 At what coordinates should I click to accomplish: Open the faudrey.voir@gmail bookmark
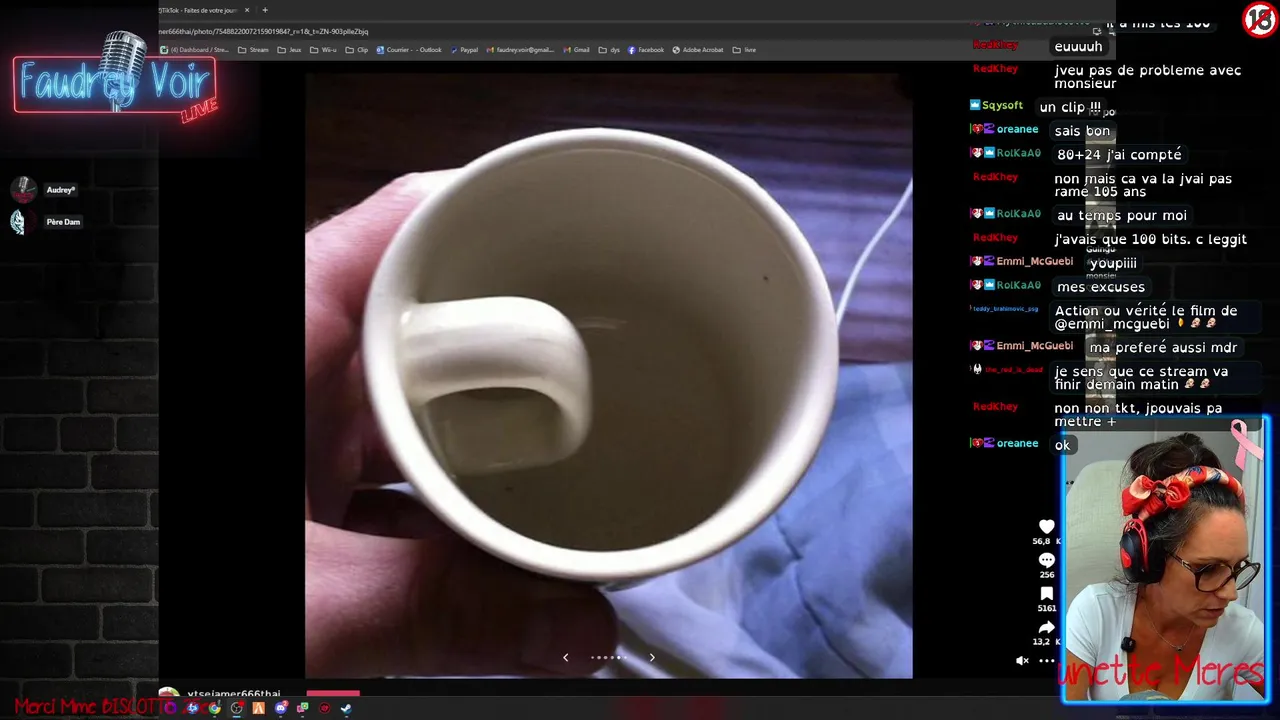coord(520,50)
